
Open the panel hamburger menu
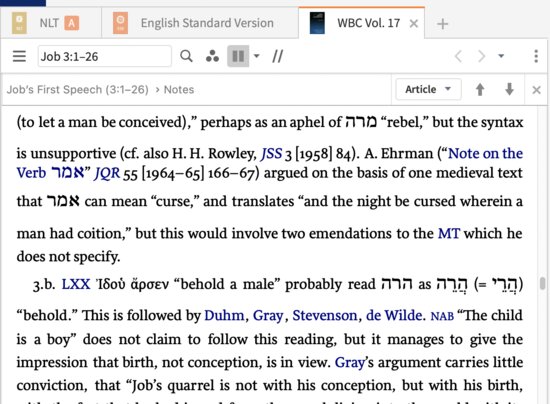click(19, 56)
